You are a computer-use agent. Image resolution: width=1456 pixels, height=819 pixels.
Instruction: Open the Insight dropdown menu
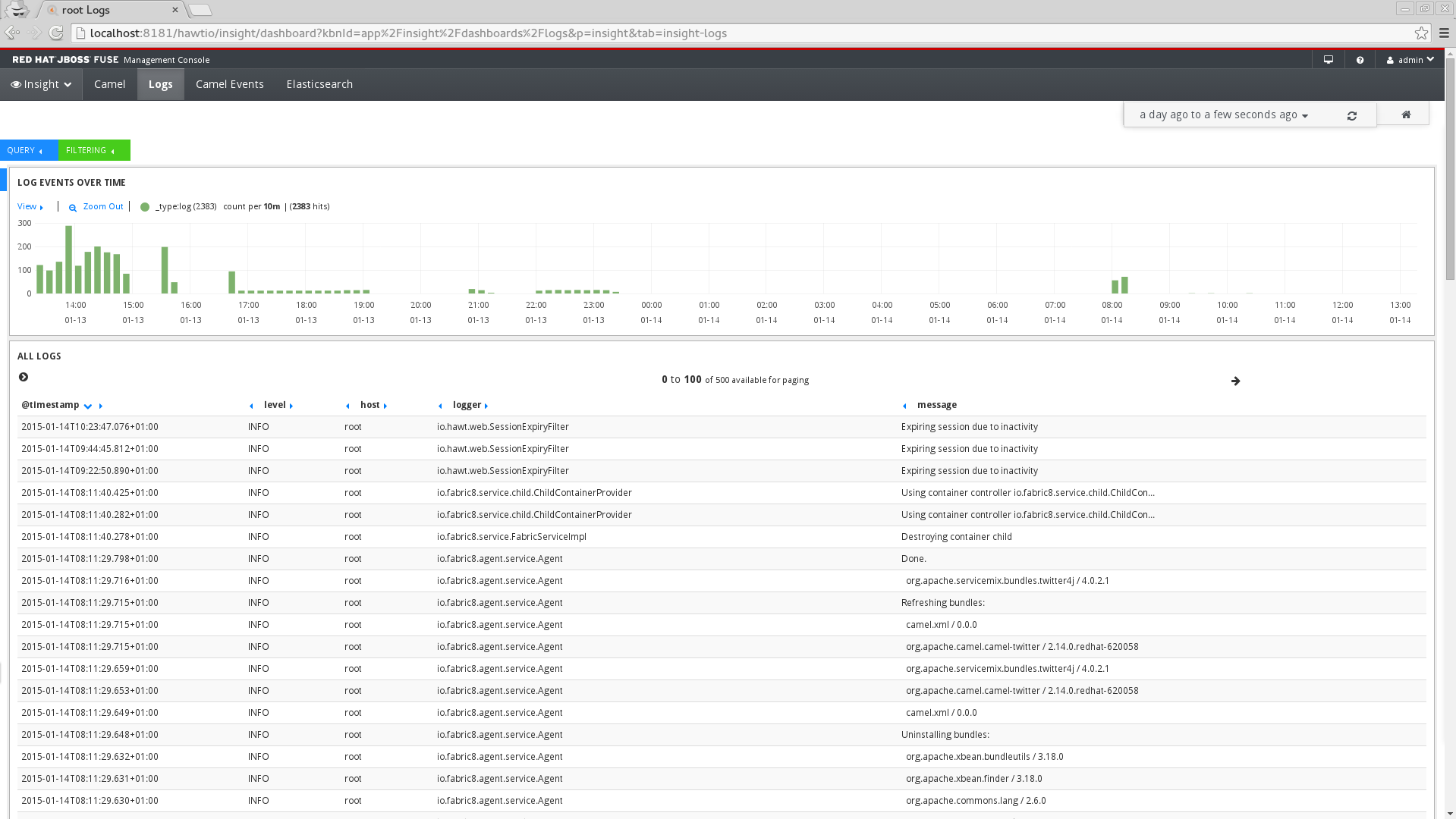[41, 84]
